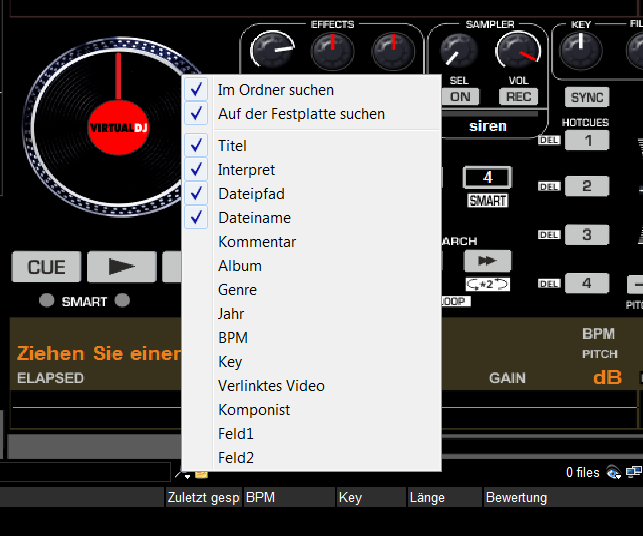Click the yellow folder icon by search
643x536 pixels.
(x=201, y=475)
